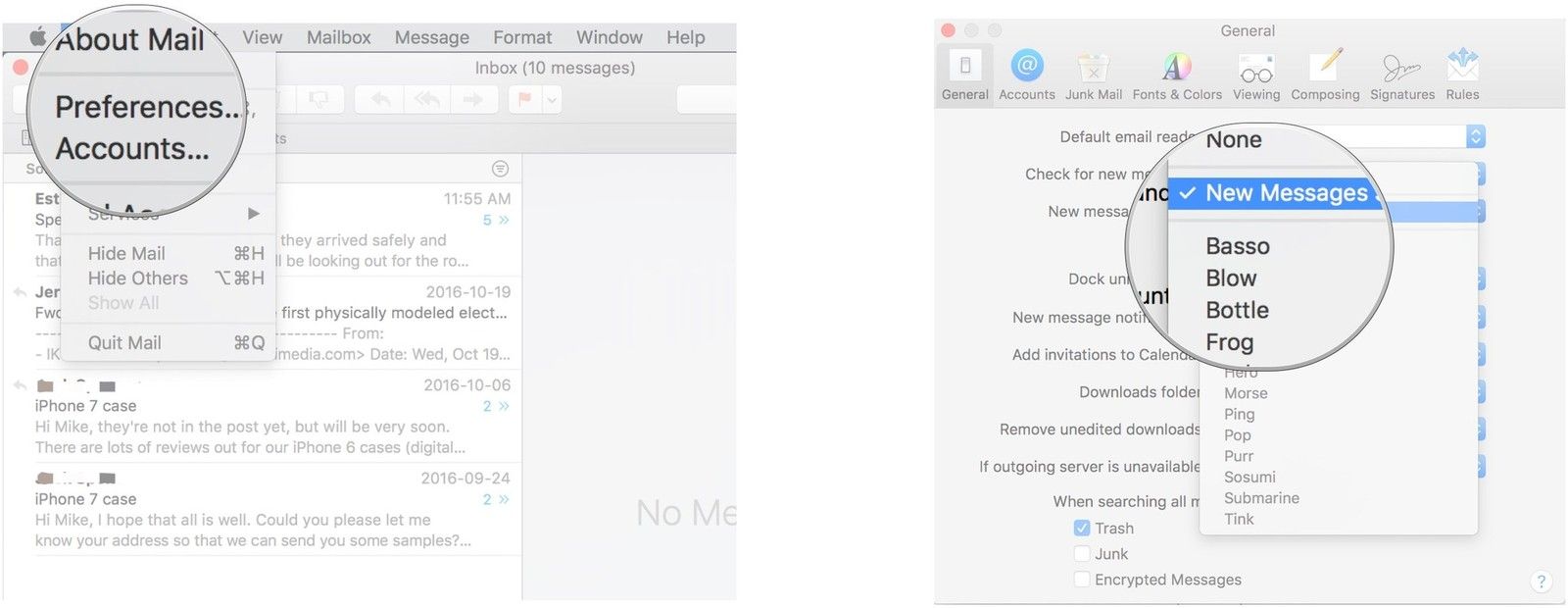1568x608 pixels.
Task: Open the Accounts preferences pane
Action: click(1026, 76)
